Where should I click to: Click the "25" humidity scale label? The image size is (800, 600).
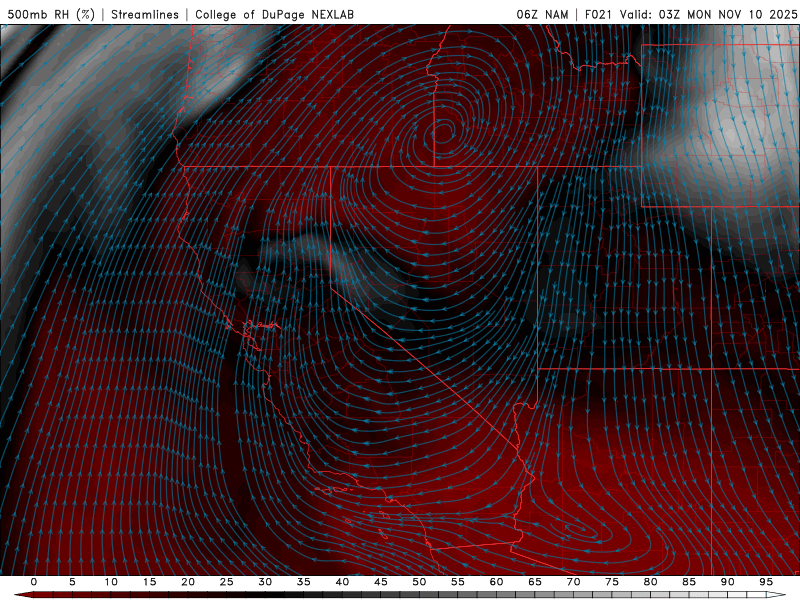click(227, 582)
